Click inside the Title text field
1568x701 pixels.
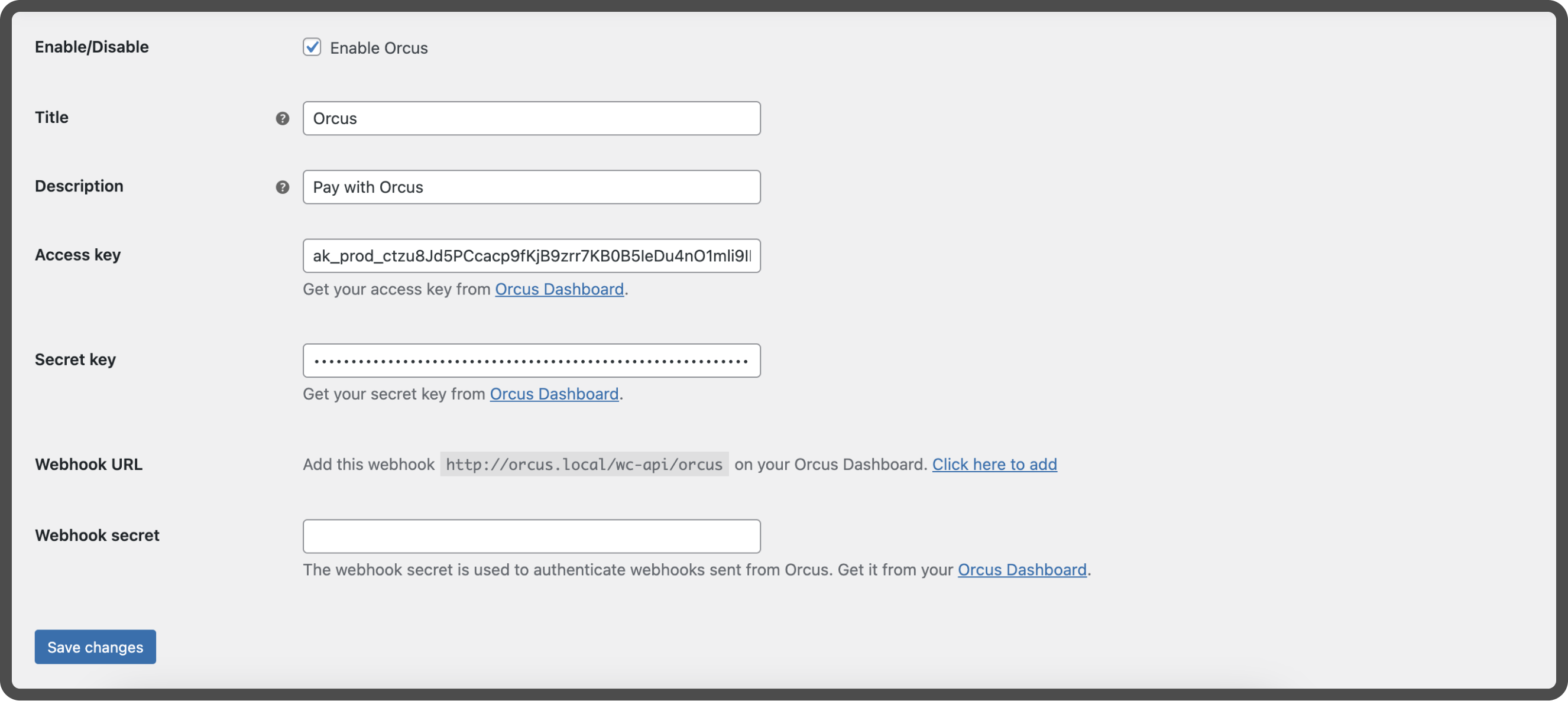click(531, 119)
